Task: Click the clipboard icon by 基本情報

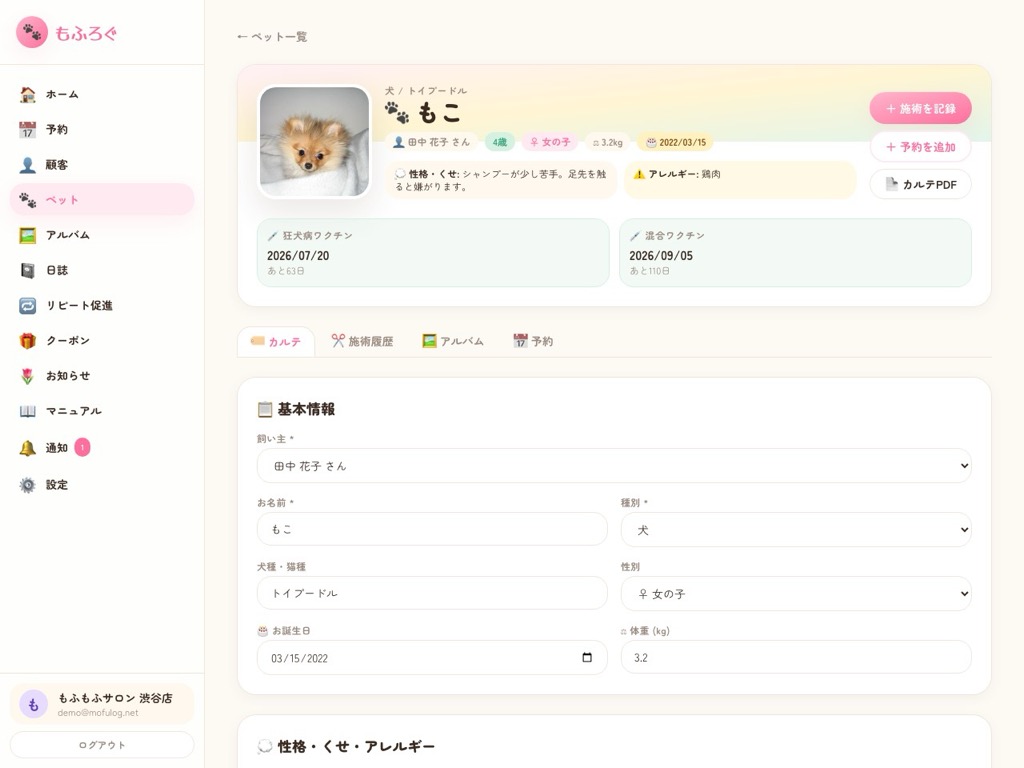Action: pyautogui.click(x=265, y=409)
